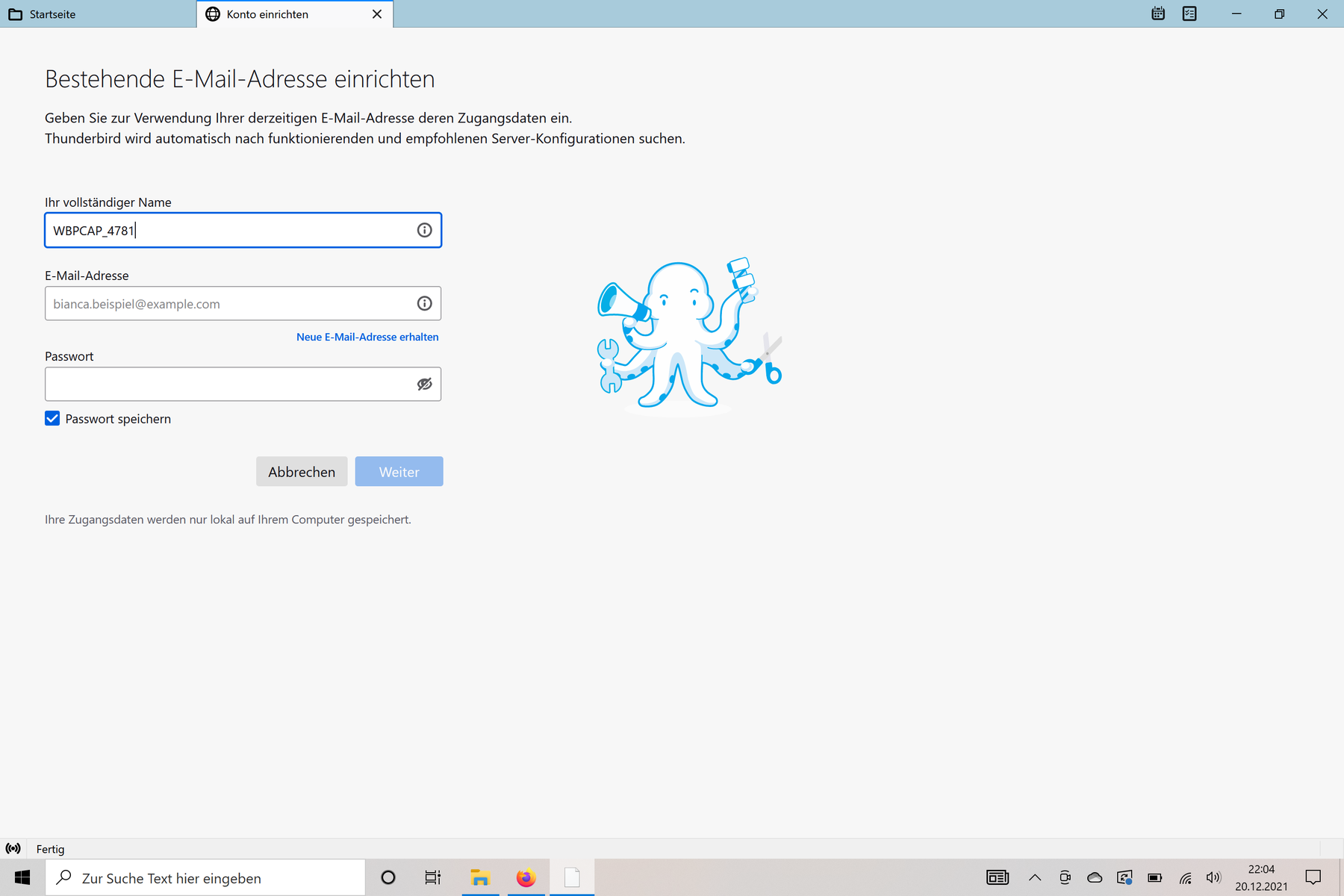Click the Weiter button
This screenshot has height=896, width=1344.
point(399,471)
